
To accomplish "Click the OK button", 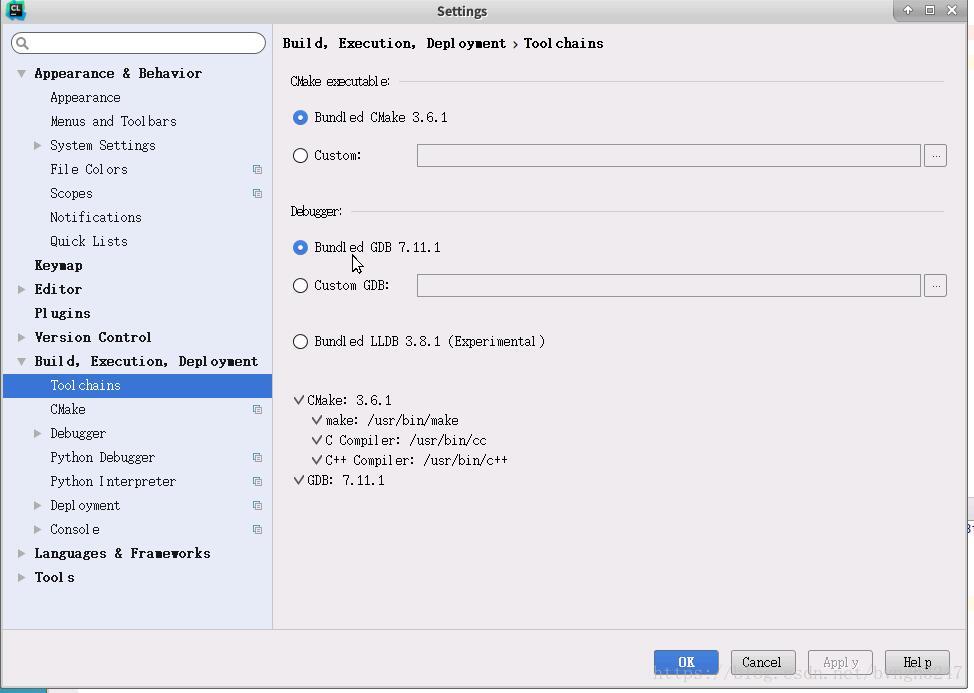I will (686, 662).
